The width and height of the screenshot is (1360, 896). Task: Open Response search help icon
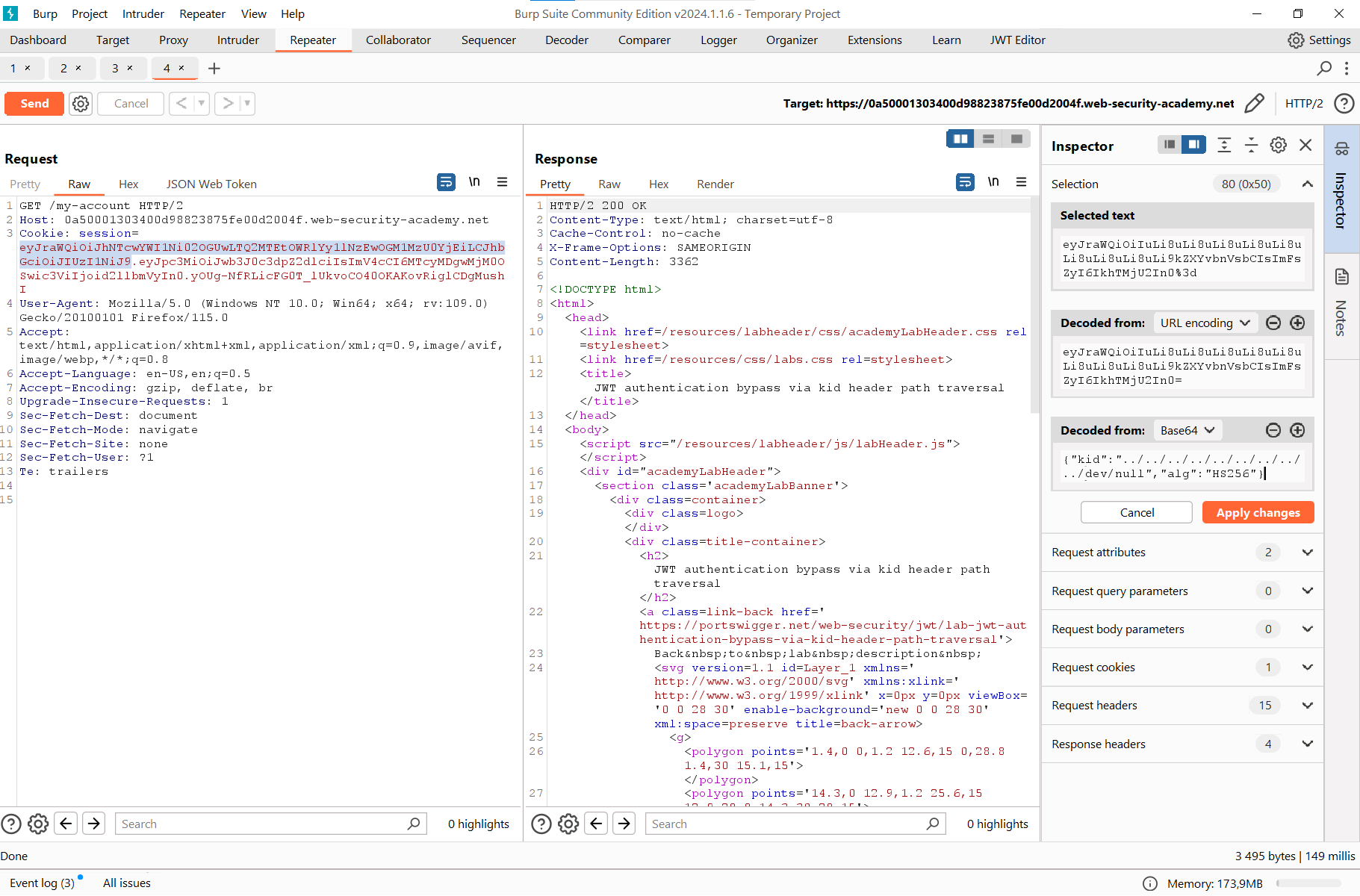pyautogui.click(x=541, y=824)
